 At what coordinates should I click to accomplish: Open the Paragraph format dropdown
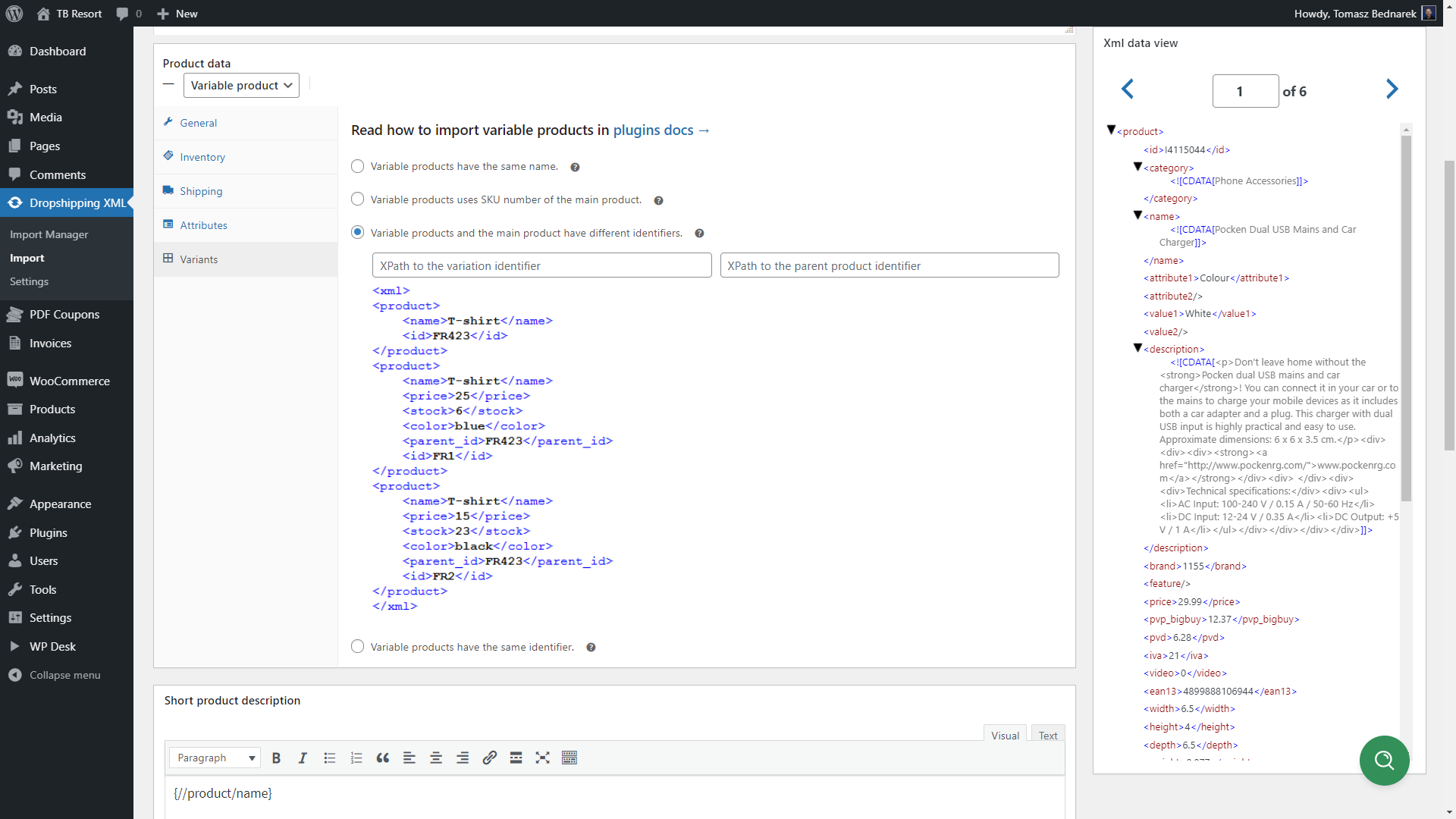[x=215, y=758]
